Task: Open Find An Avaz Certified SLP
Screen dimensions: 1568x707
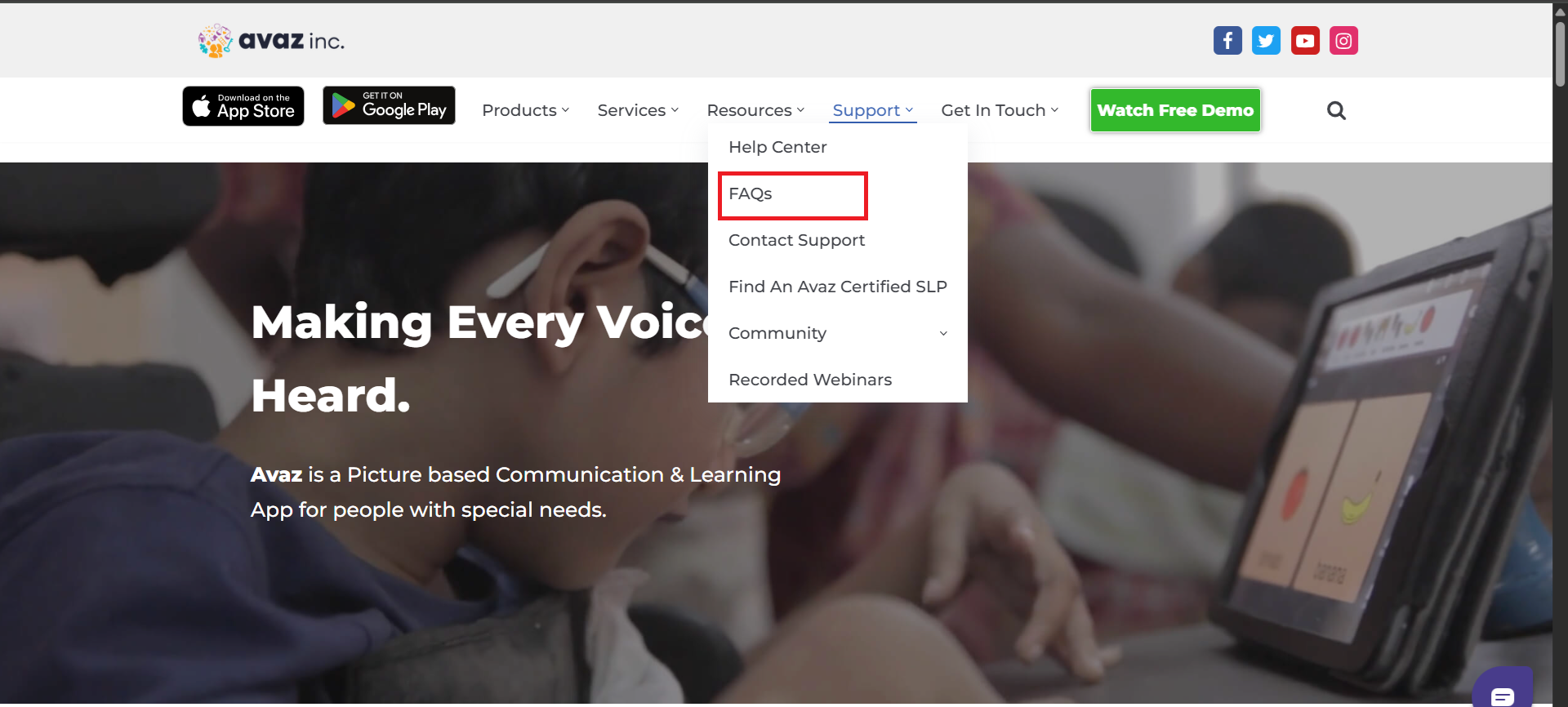Action: [x=838, y=287]
